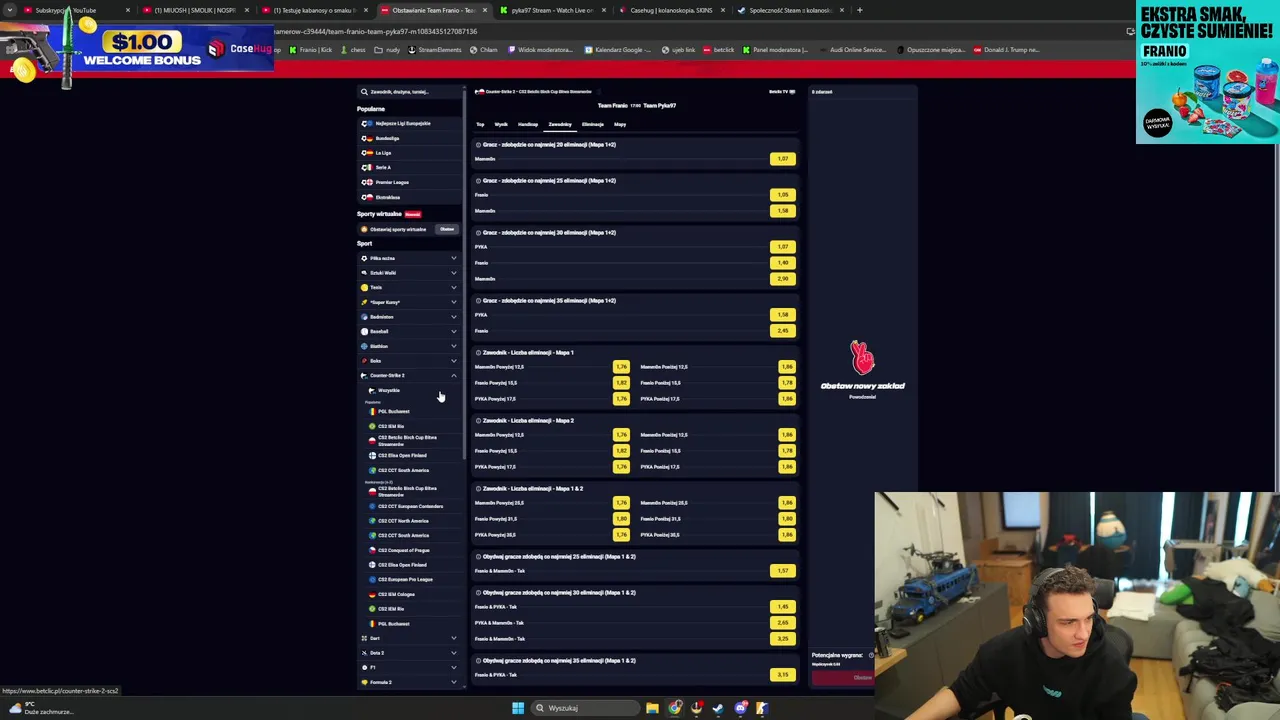The height and width of the screenshot is (720, 1280).
Task: Open Chrome from the taskbar
Action: 675,708
